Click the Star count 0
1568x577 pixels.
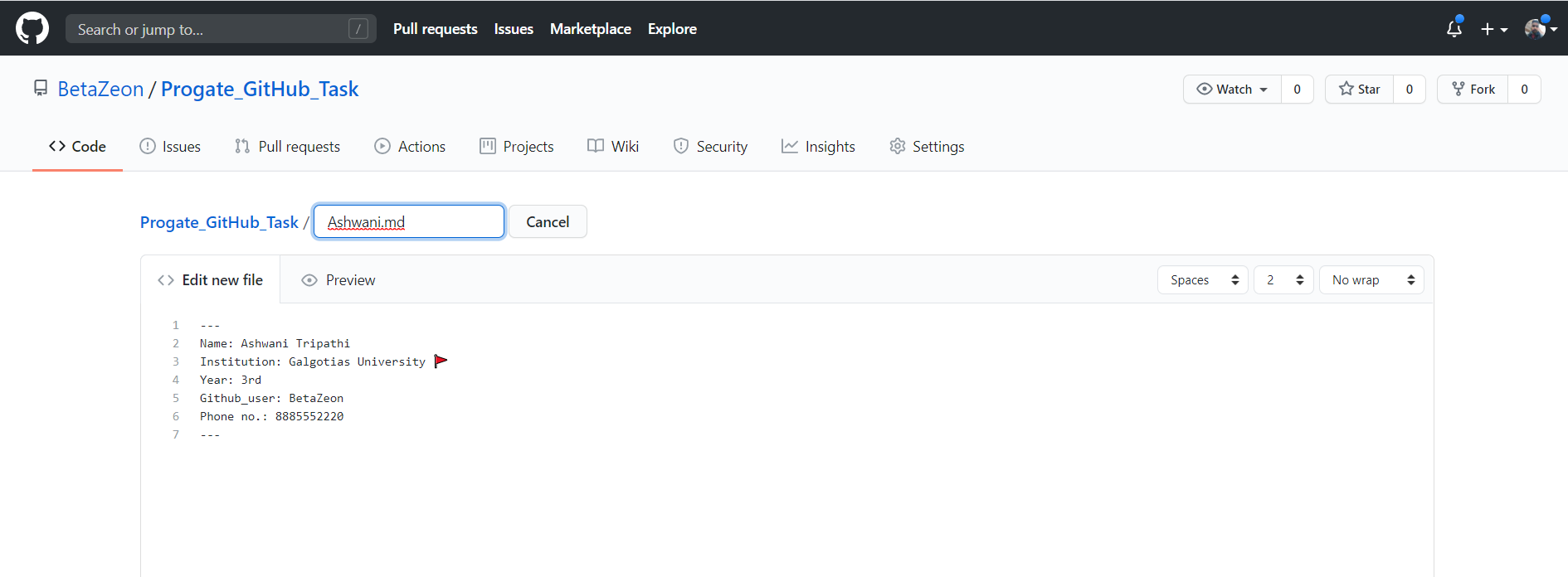point(1410,89)
